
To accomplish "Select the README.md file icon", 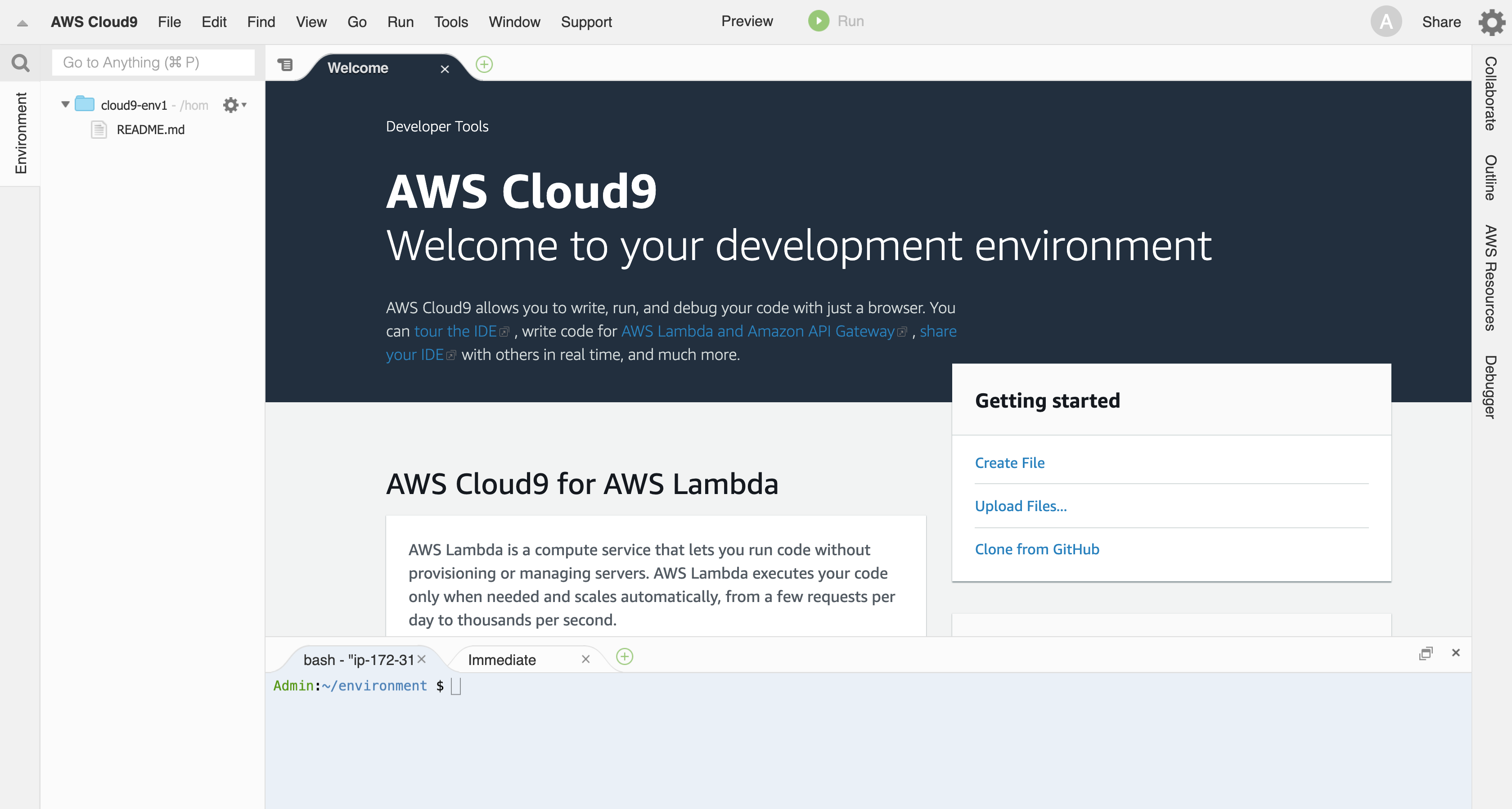I will 99,129.
